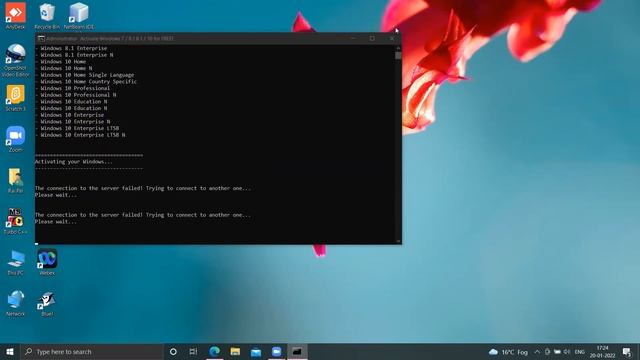640x360 pixels.
Task: Open File Explorer from the taskbar
Action: point(235,351)
